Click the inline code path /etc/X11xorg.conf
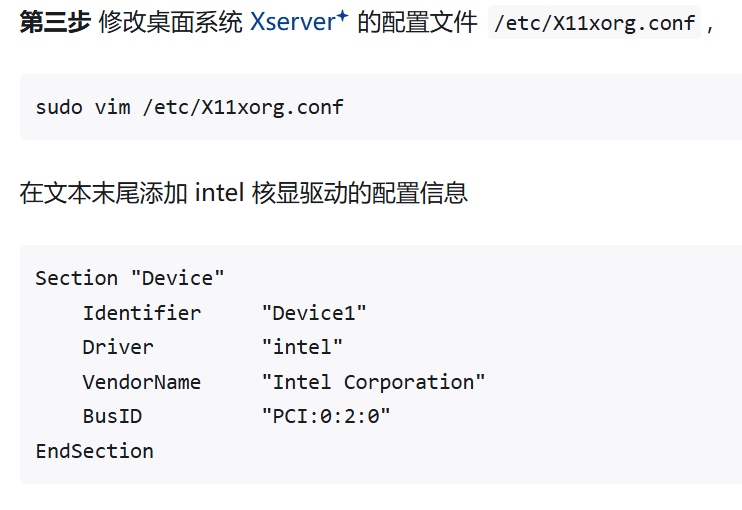The width and height of the screenshot is (742, 510). 594,23
